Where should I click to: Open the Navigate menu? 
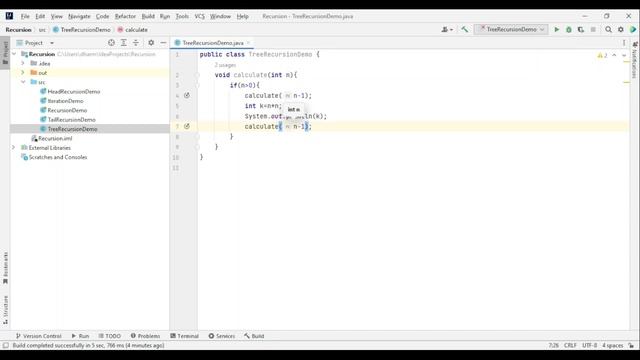[79, 16]
